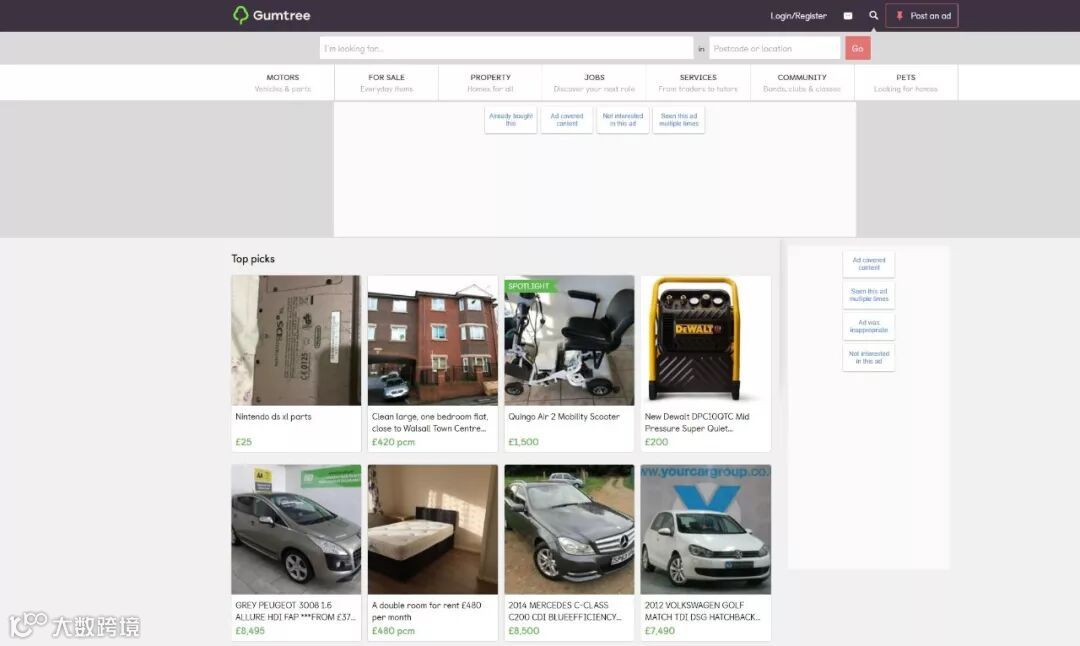Open the Volkswagen Golf photo

click(705, 529)
